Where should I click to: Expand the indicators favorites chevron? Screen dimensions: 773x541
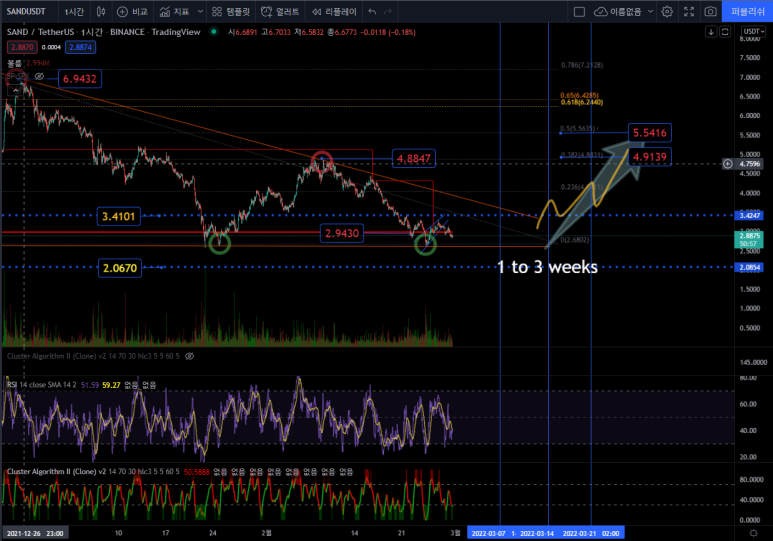tap(200, 11)
